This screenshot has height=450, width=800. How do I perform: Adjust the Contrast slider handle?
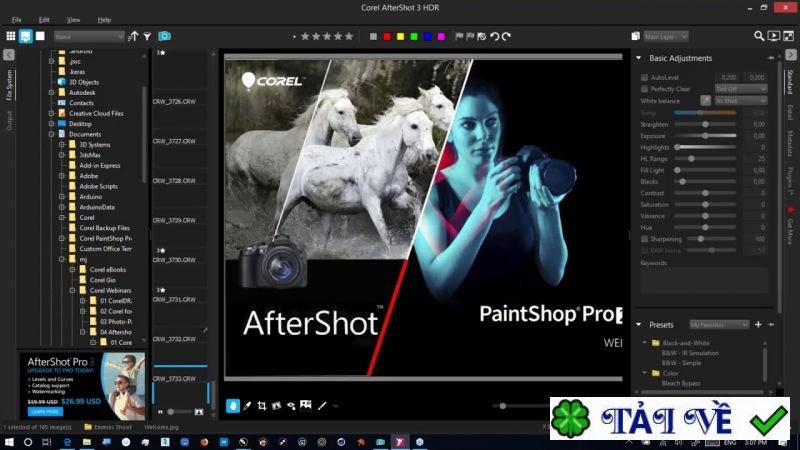[x=705, y=193]
